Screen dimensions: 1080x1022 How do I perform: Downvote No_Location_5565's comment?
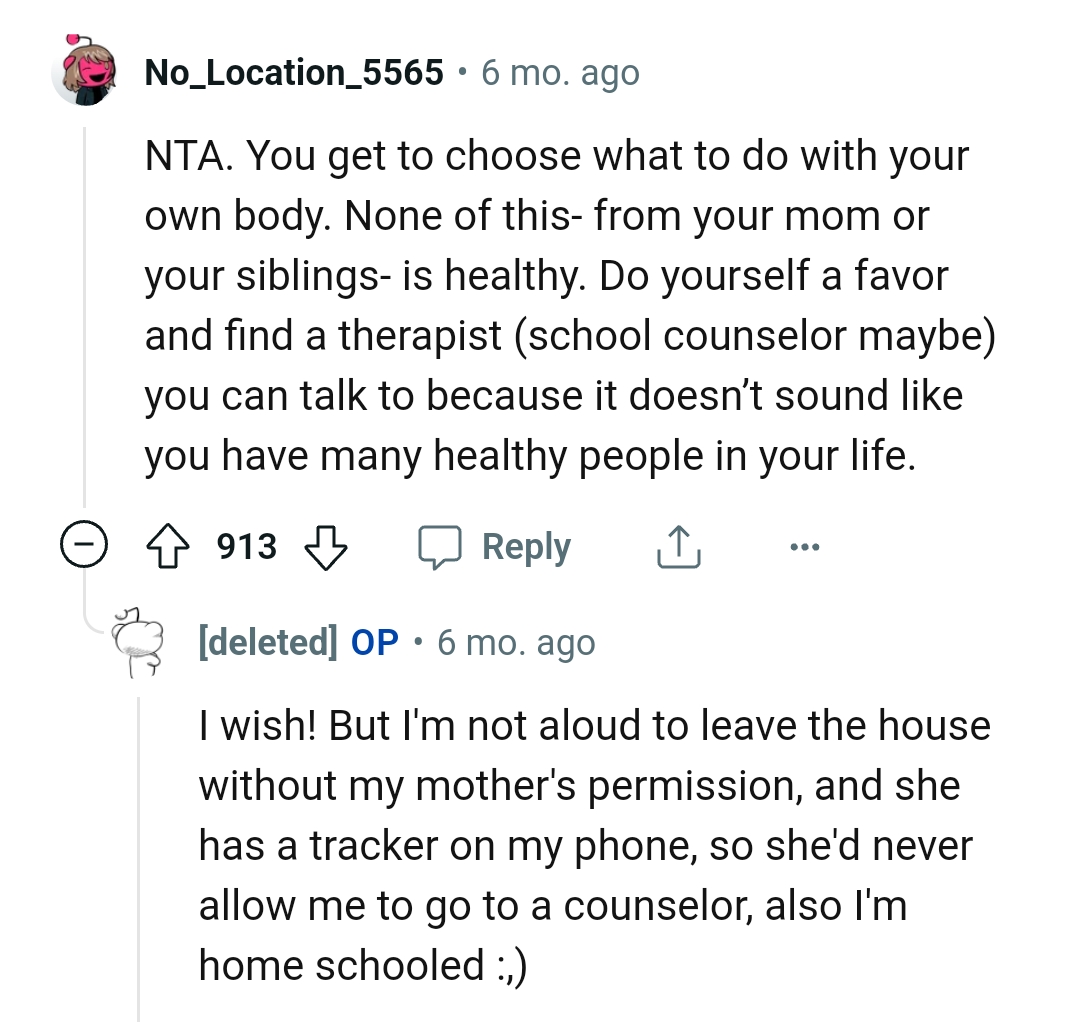[x=327, y=546]
